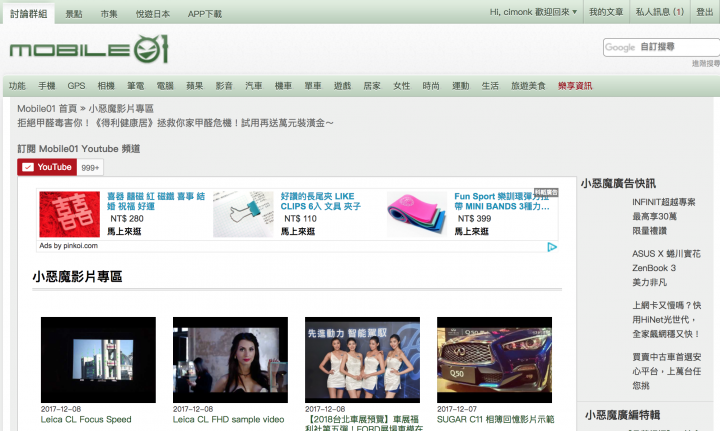Viewport: 720px width, 431px height.
Task: Click 登出 to log out
Action: 704,12
